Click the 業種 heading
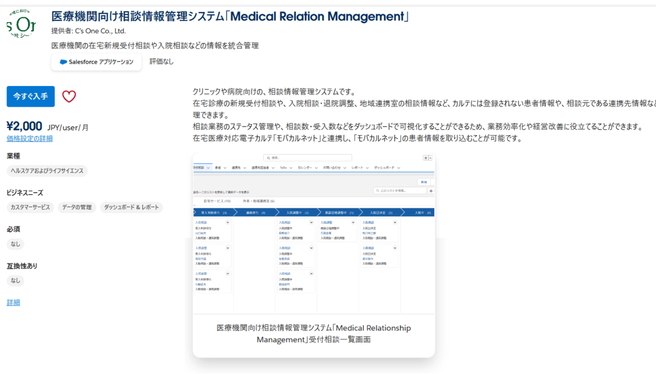The image size is (656, 374). (13, 156)
